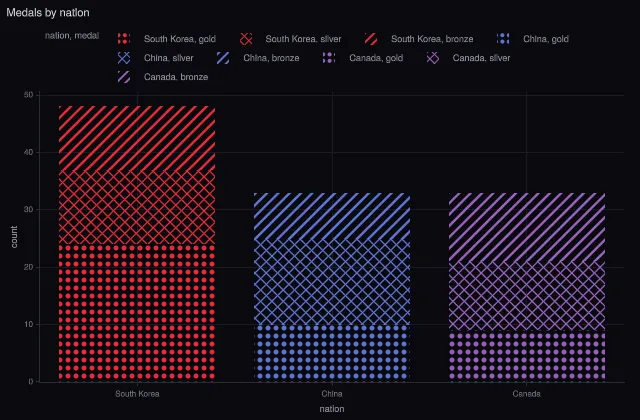
Task: Click the Canada, gold legend swatch icon
Action: (329, 58)
